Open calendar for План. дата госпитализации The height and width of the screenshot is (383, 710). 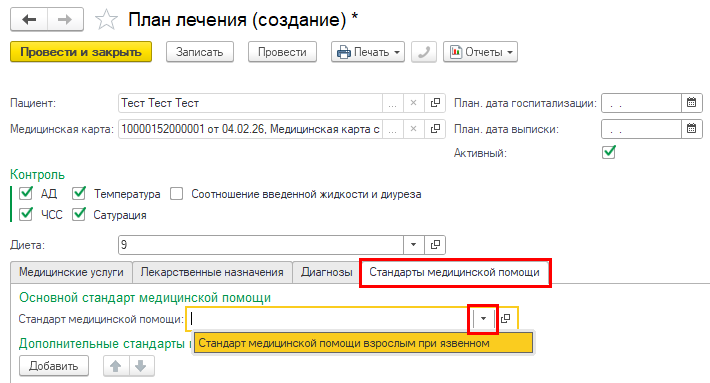tap(691, 103)
